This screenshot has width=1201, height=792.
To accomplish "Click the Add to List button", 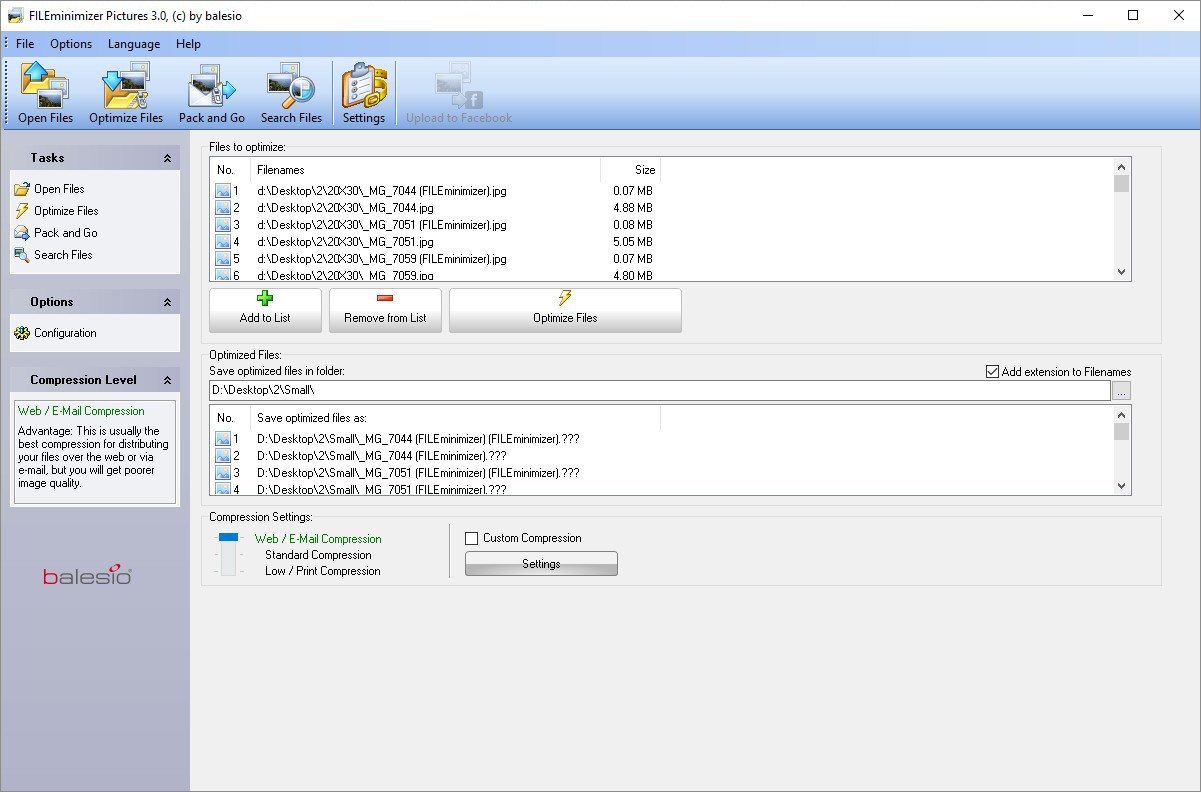I will coord(265,310).
